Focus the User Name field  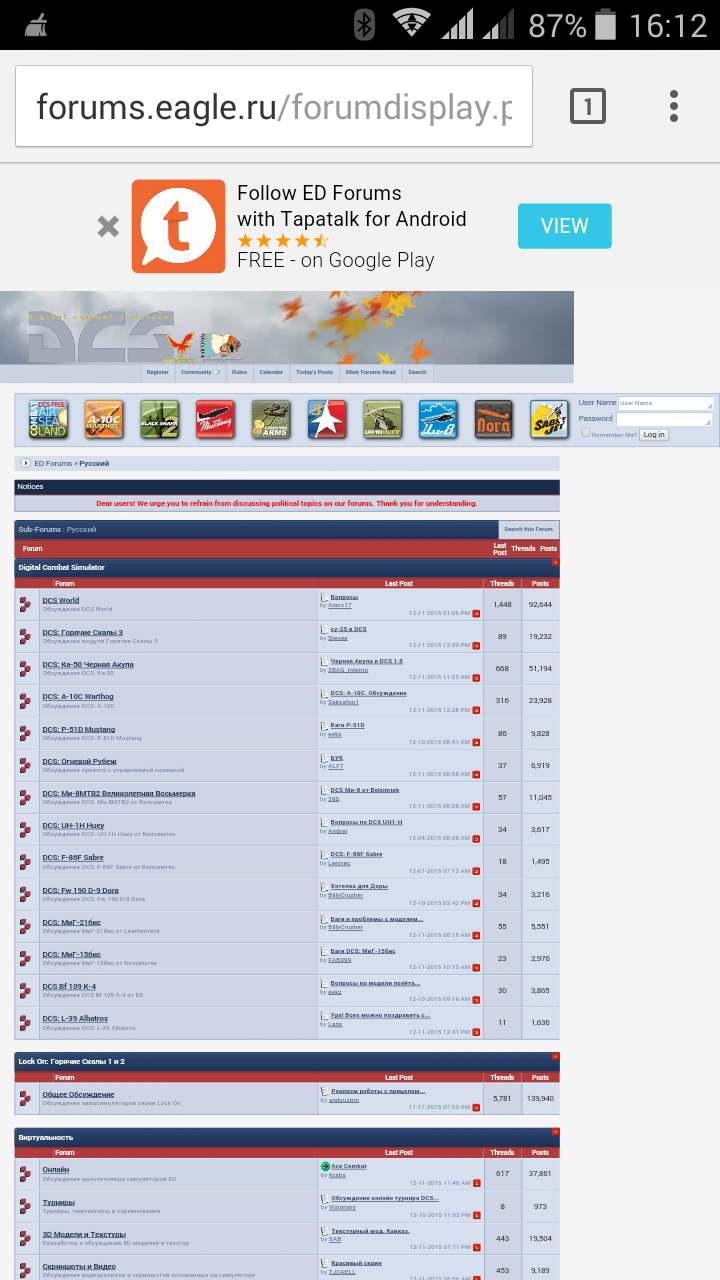coord(665,403)
